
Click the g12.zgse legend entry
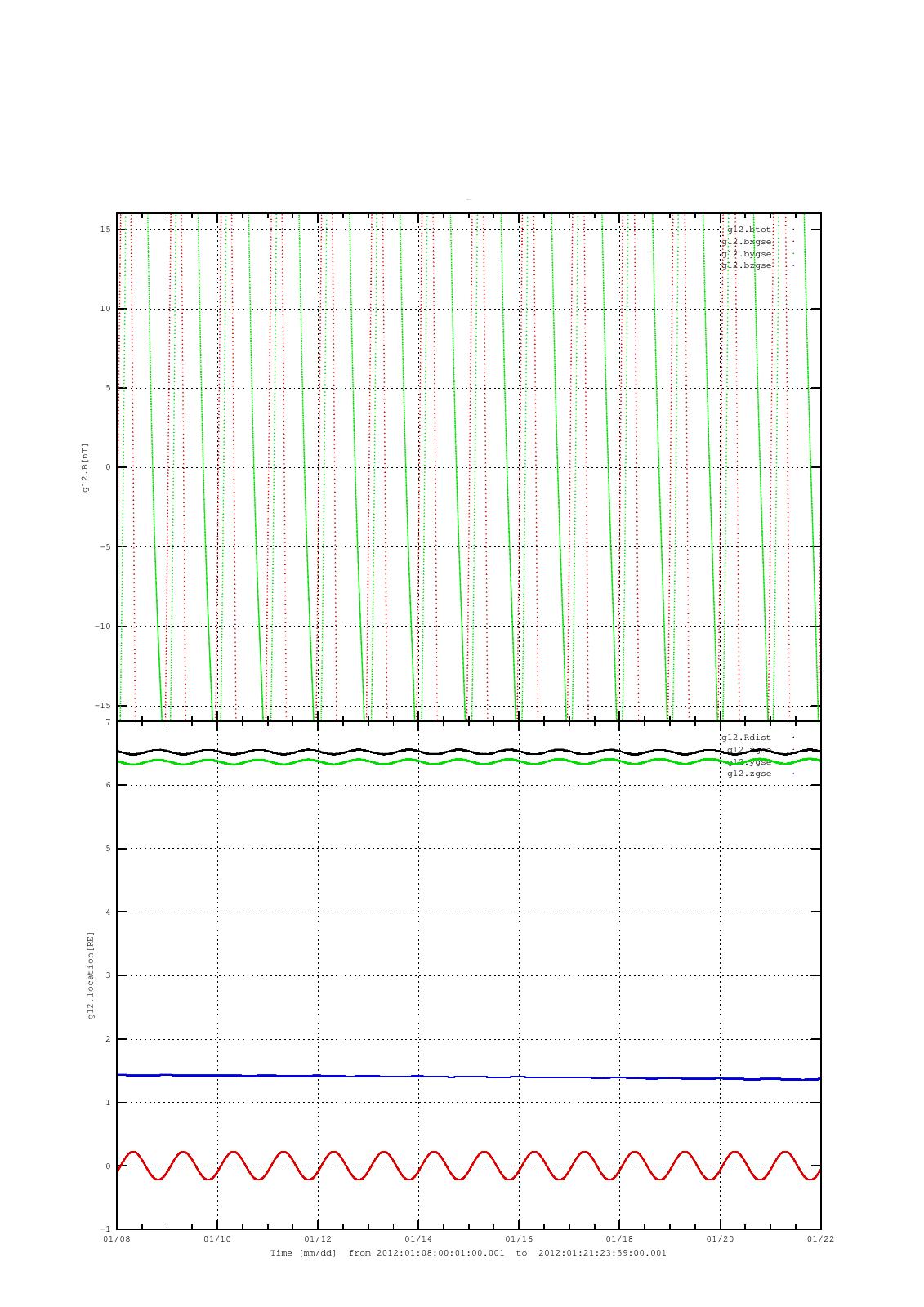pos(748,774)
